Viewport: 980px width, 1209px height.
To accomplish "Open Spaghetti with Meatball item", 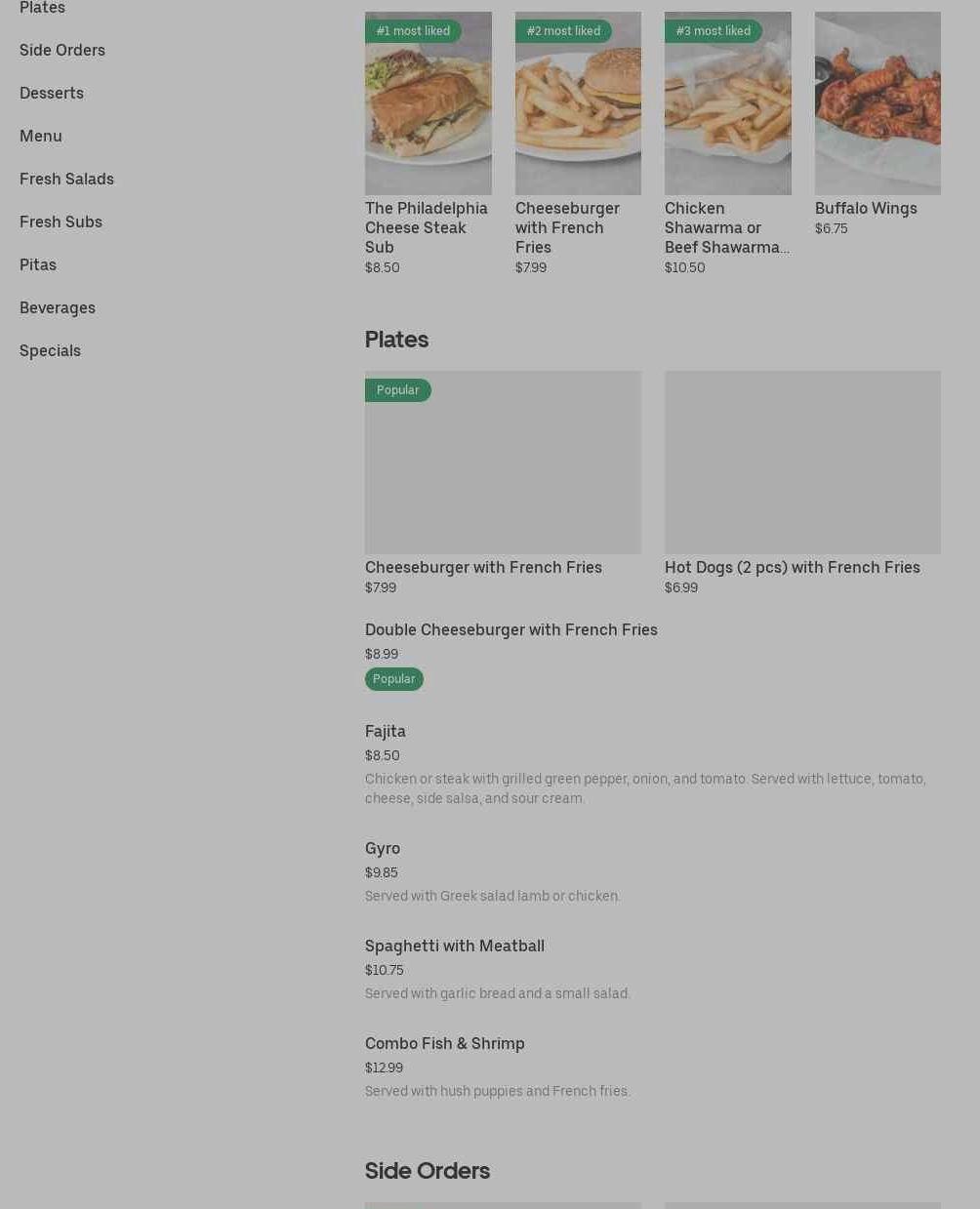I will (454, 947).
